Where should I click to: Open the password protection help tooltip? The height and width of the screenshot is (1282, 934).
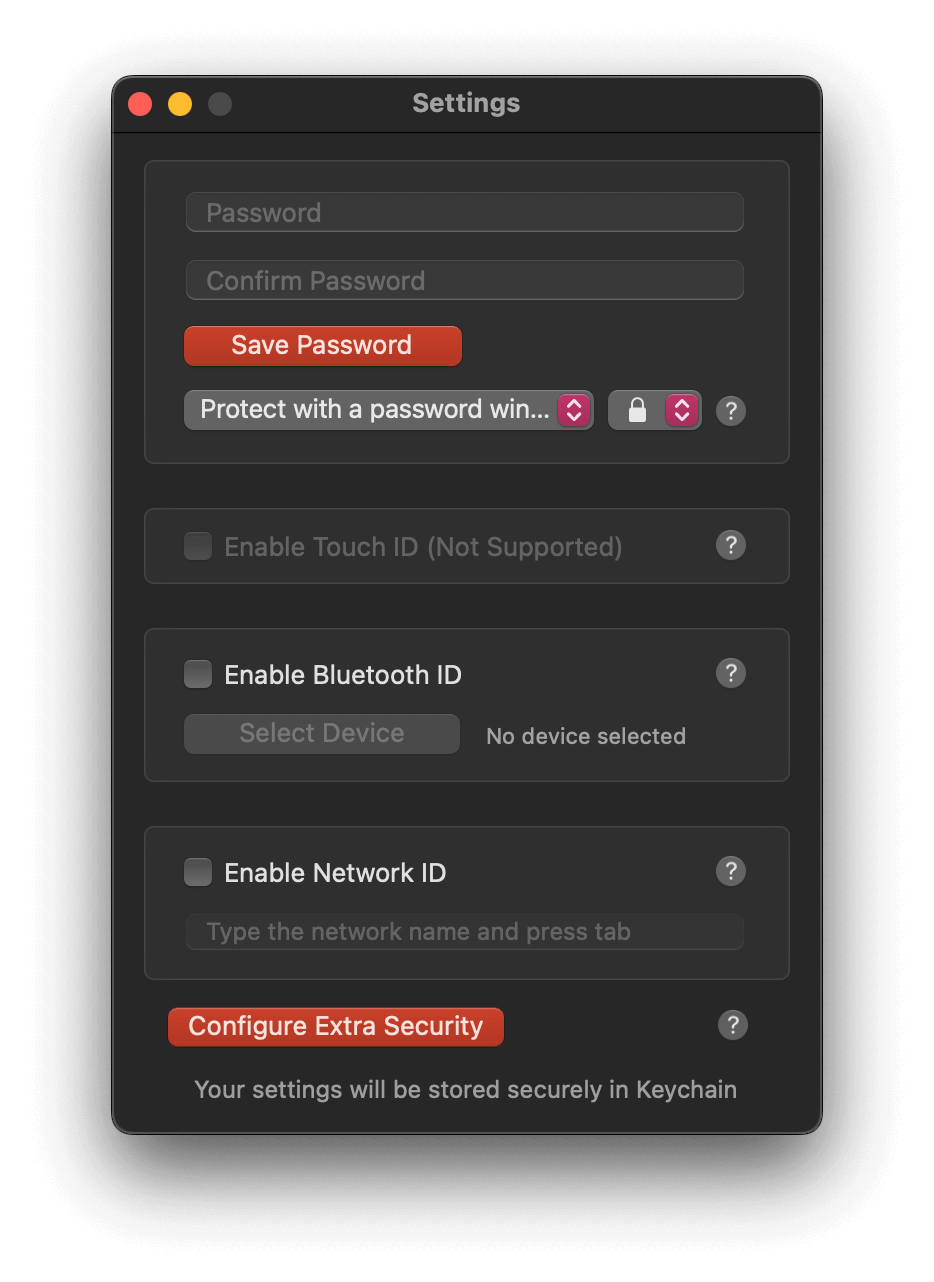click(x=730, y=410)
